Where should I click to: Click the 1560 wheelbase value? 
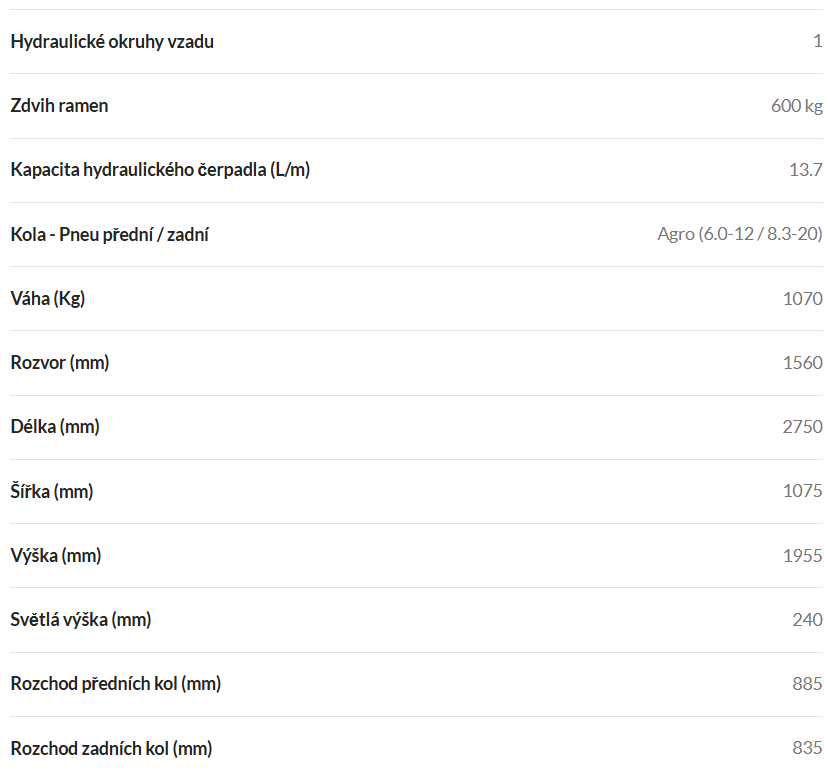(802, 363)
